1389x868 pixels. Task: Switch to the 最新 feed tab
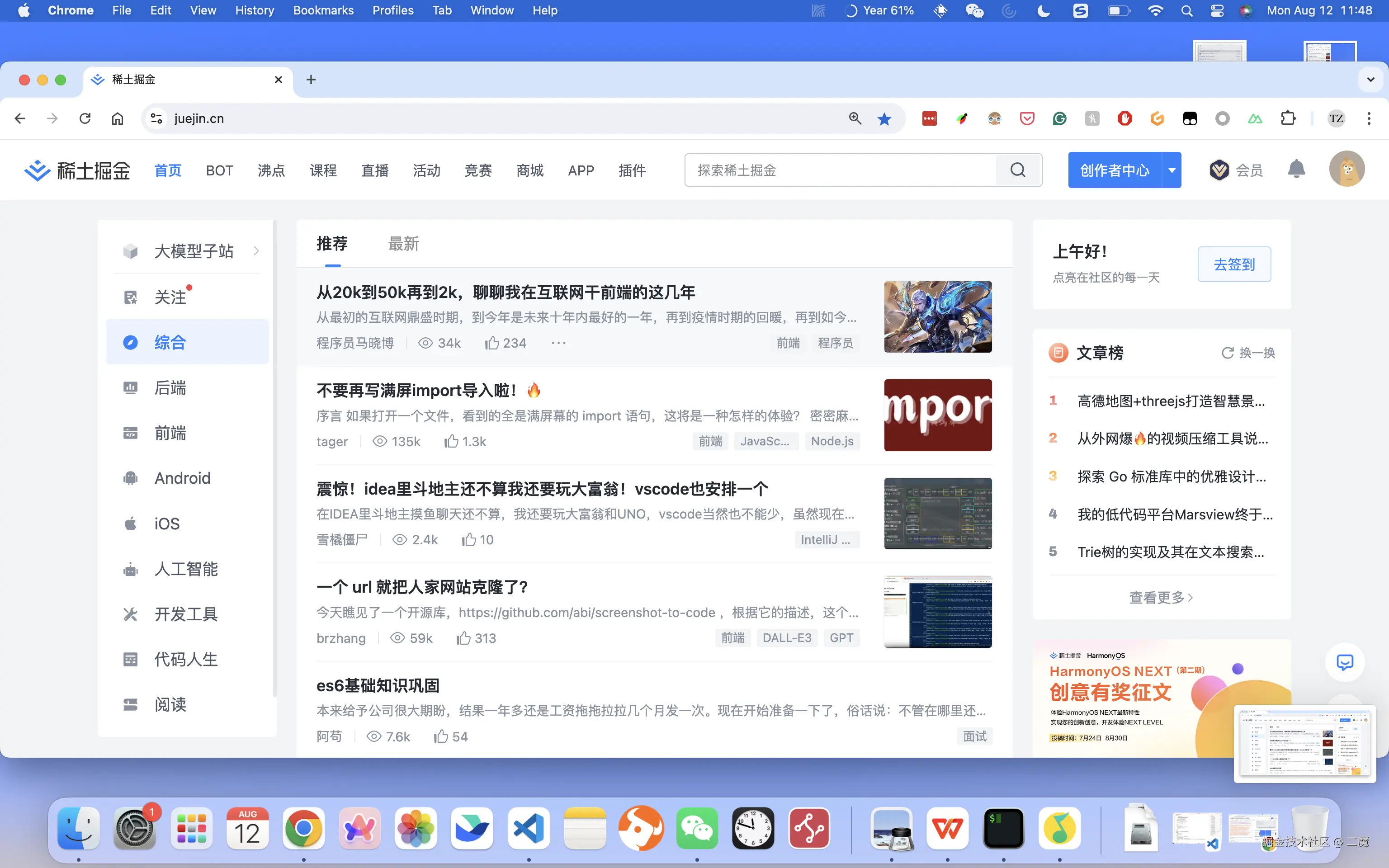(x=403, y=243)
